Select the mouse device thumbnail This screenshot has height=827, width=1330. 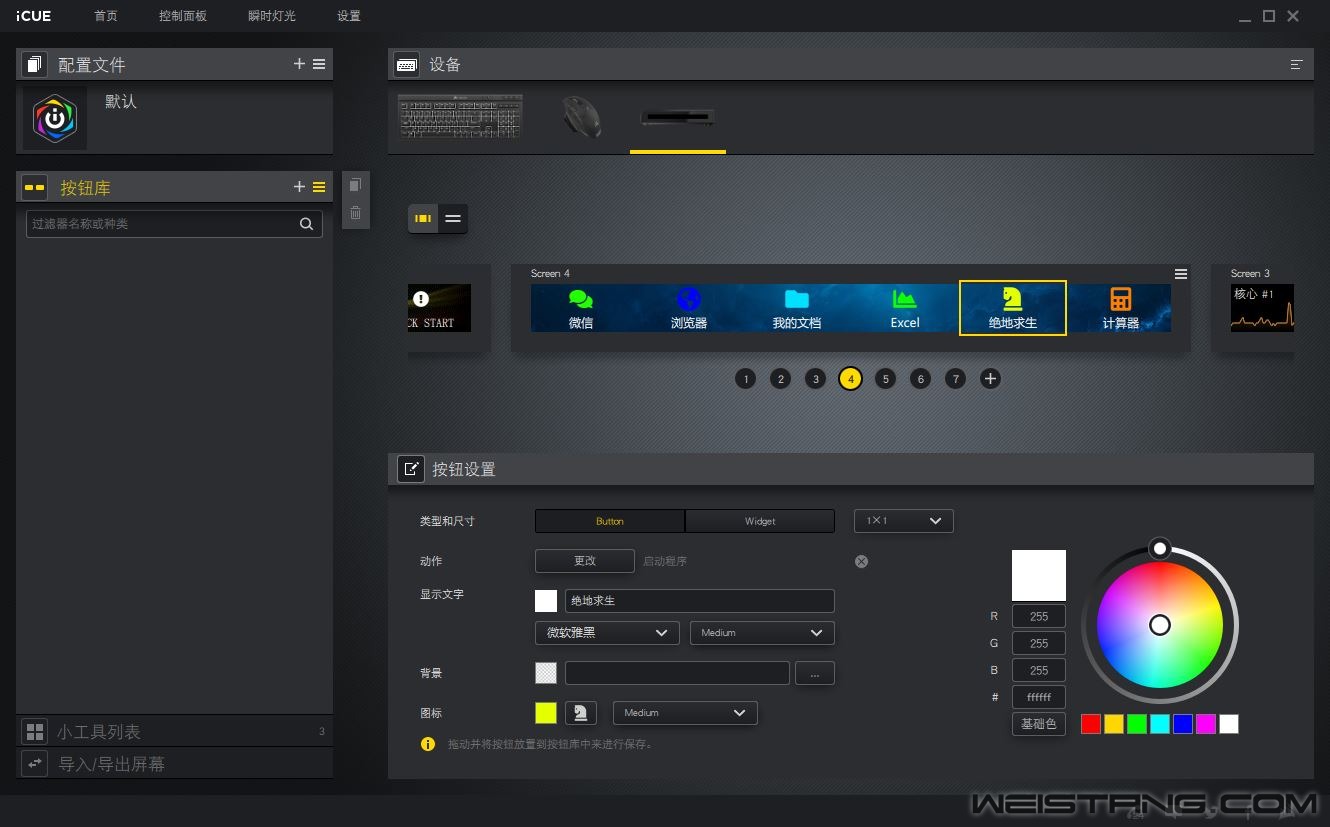581,116
